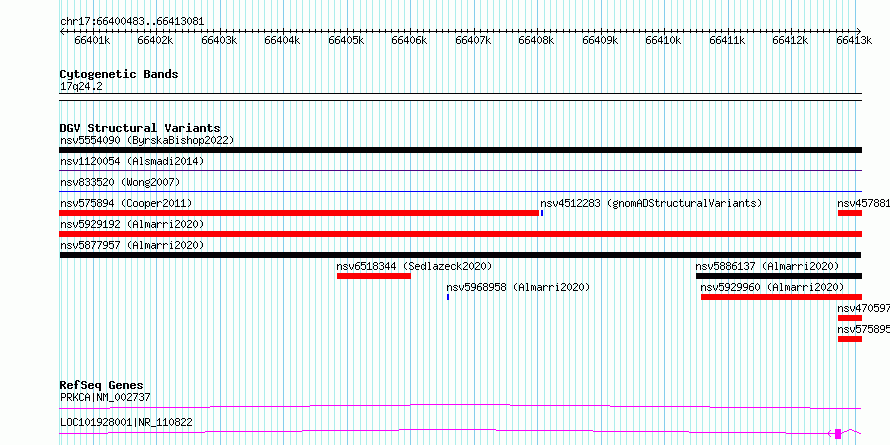This screenshot has height=445, width=890.
Task: Click the magenta exon block of LOC101928001
Action: click(x=838, y=434)
